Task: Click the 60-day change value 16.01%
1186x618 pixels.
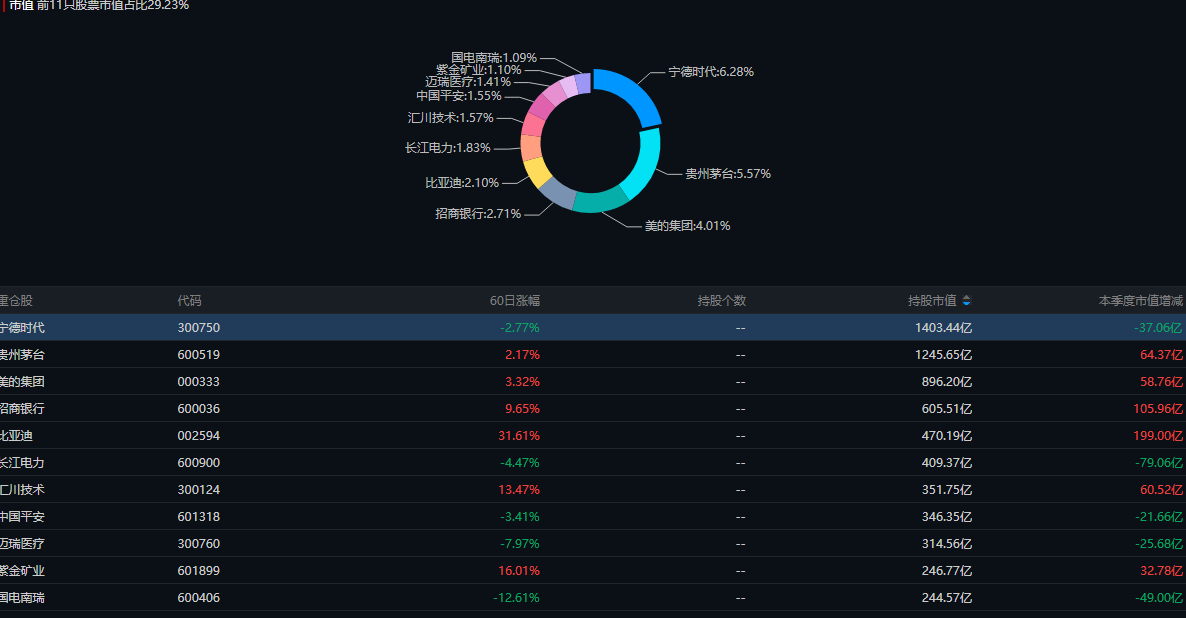Action: coord(519,571)
